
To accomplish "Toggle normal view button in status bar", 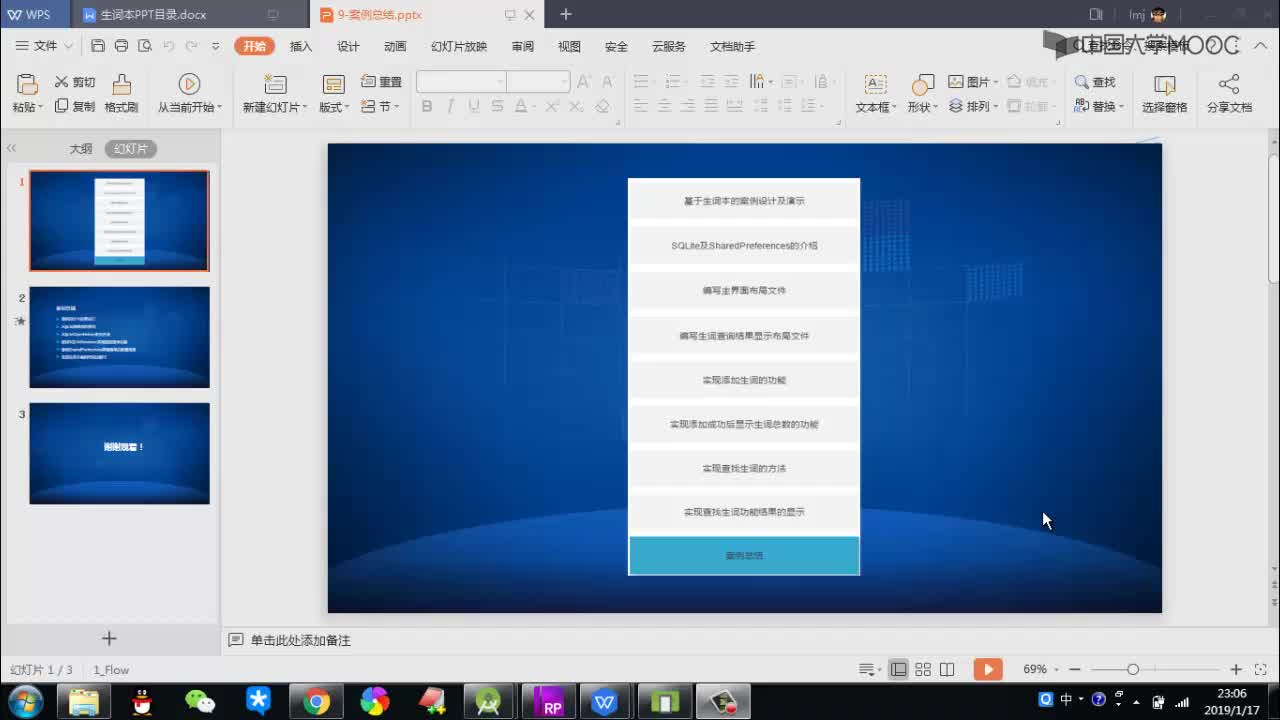I will coord(899,669).
